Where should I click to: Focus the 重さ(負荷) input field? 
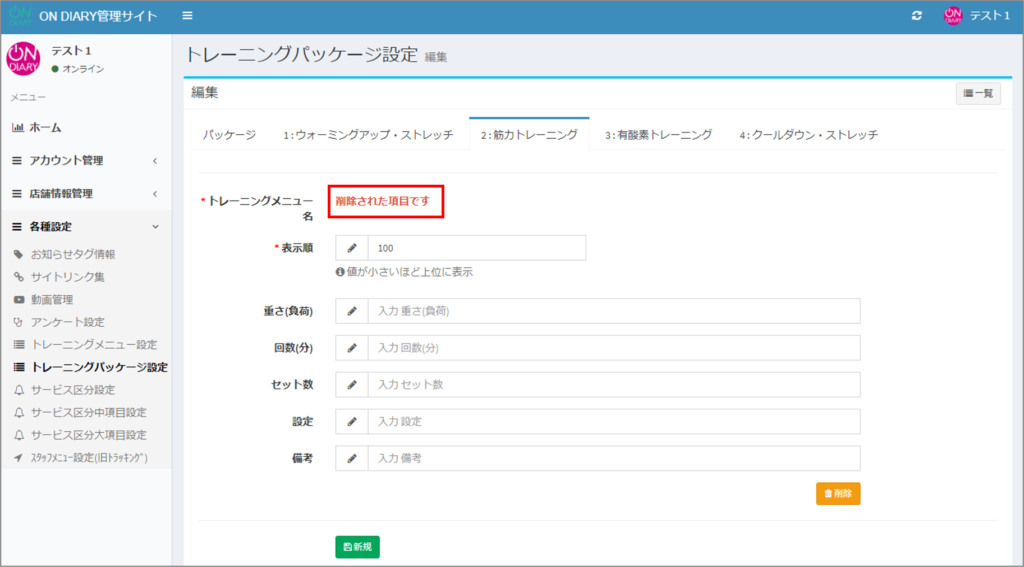point(613,311)
